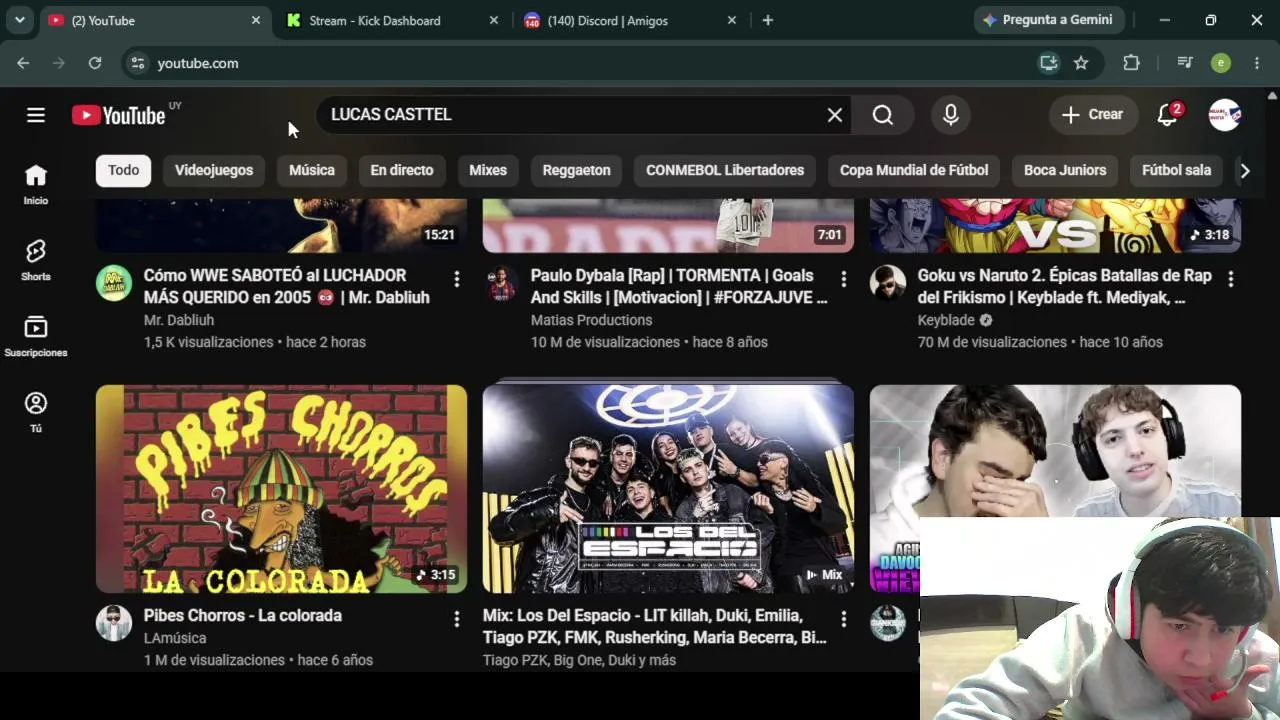
Task: Open Matias Productions channel avatar
Action: pyautogui.click(x=501, y=283)
